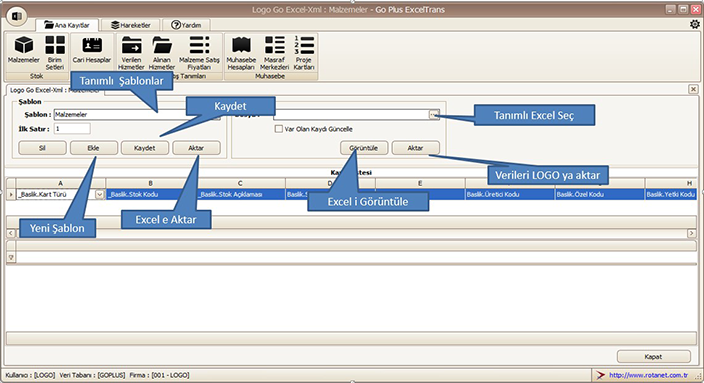Screen dimensions: 704x383
Task: Open Muhasebe Hesapları icon
Action: point(241,53)
